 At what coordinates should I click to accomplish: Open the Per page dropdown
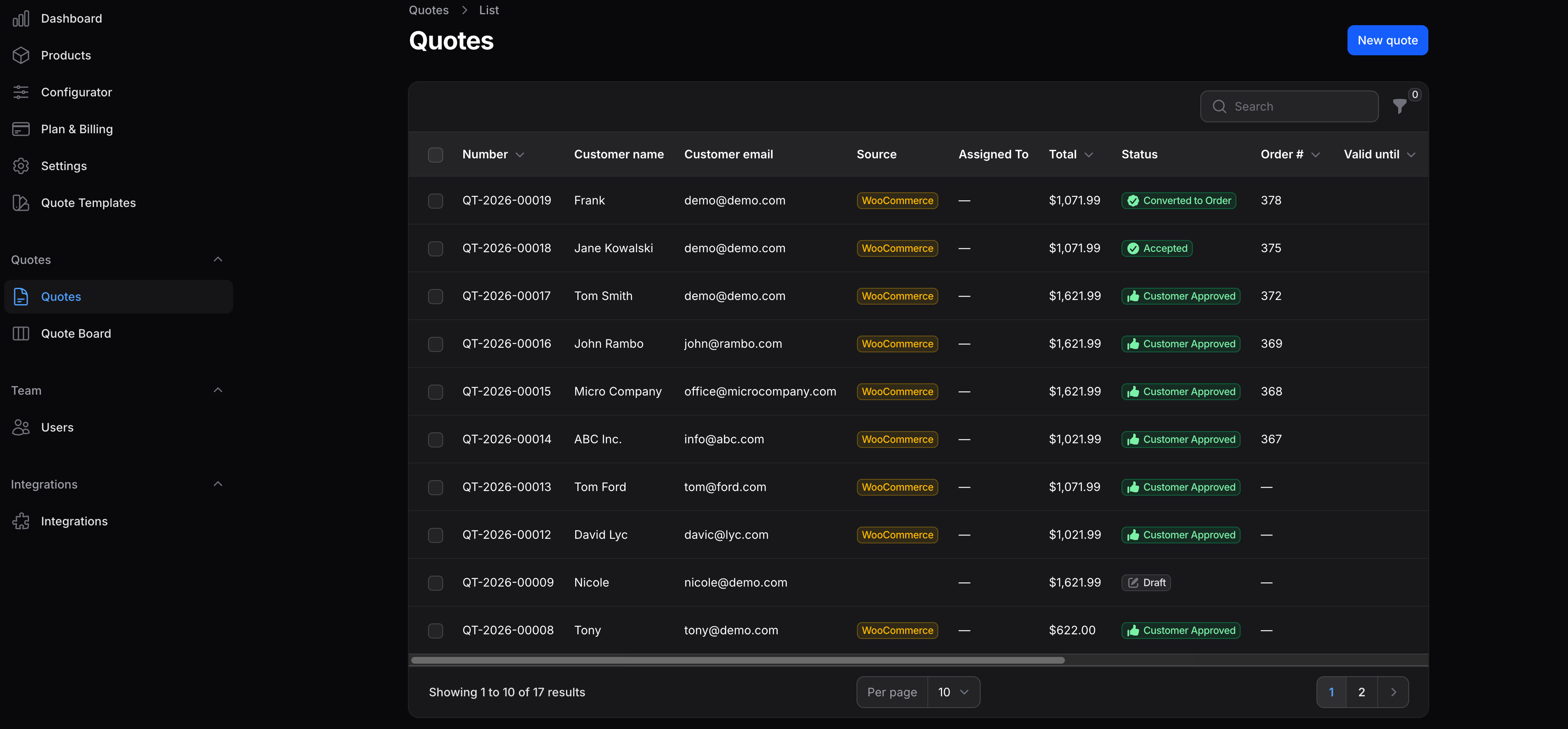(x=953, y=693)
